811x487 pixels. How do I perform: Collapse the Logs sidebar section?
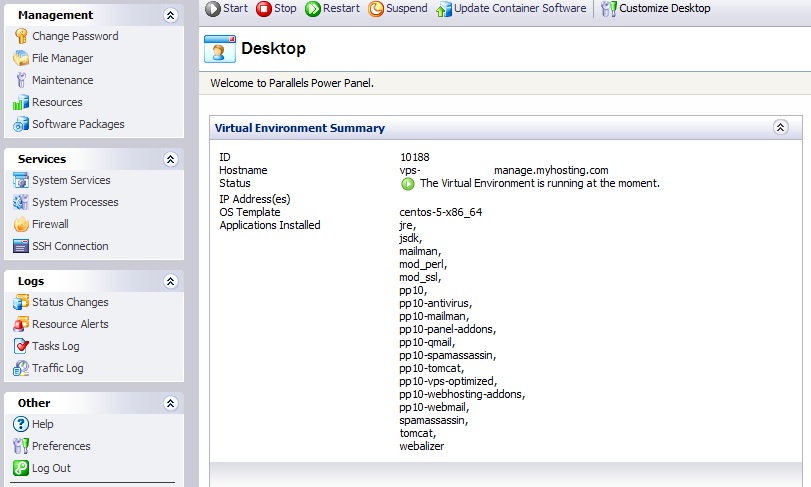pos(171,281)
